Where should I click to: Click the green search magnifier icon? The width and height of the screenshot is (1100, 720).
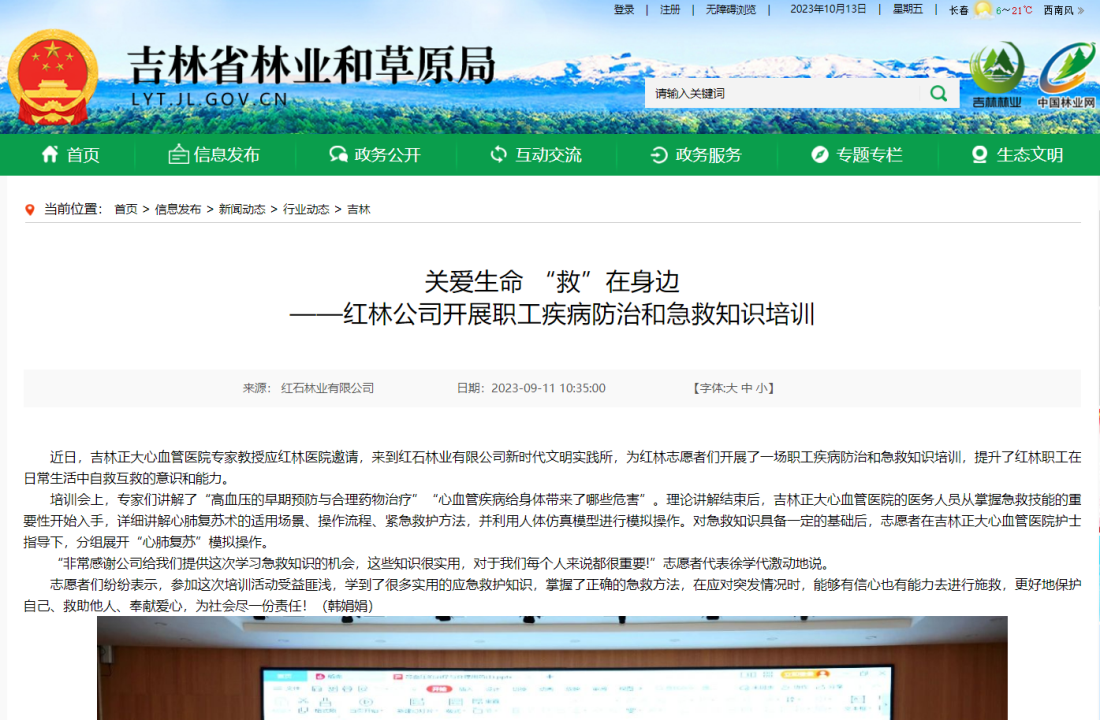coord(938,93)
